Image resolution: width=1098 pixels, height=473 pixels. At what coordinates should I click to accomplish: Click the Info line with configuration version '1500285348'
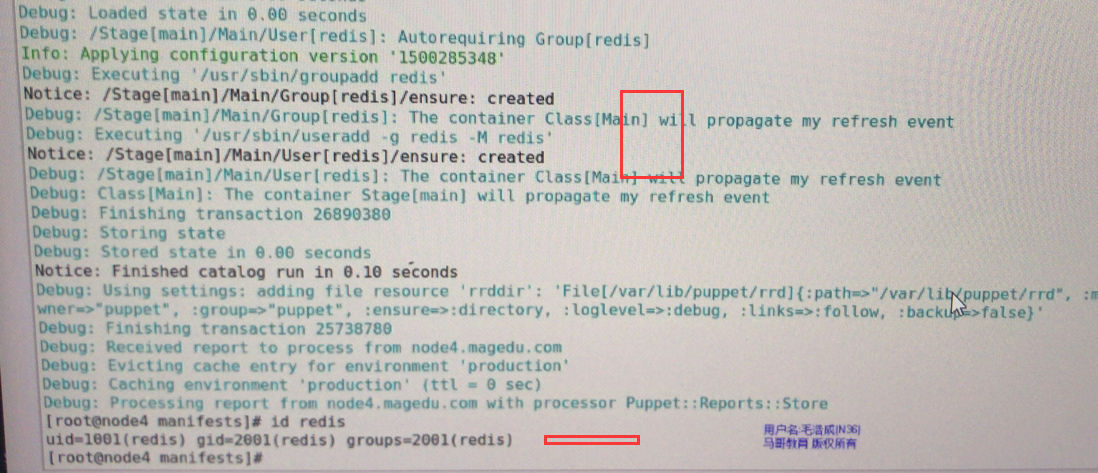(263, 55)
